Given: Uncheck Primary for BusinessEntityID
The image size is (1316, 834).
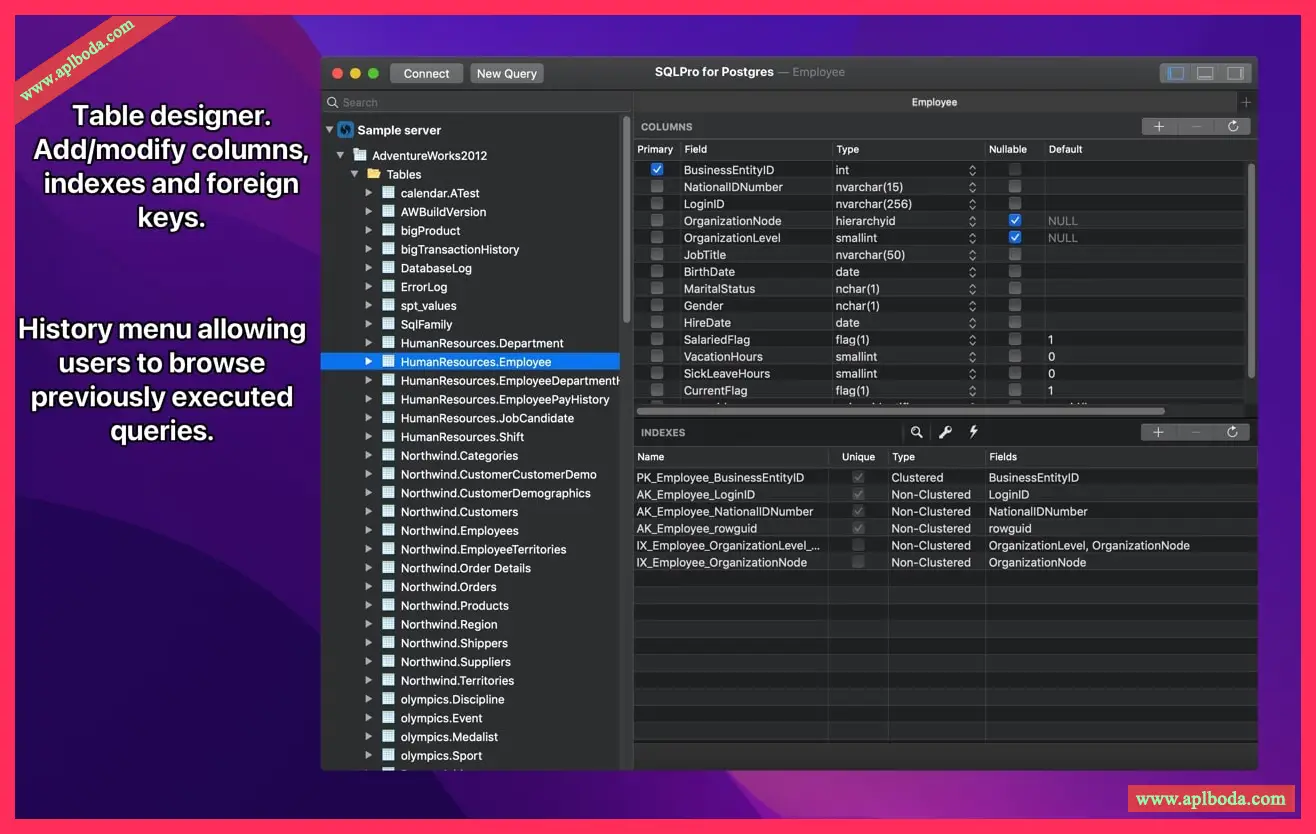Looking at the screenshot, I should (x=657, y=170).
